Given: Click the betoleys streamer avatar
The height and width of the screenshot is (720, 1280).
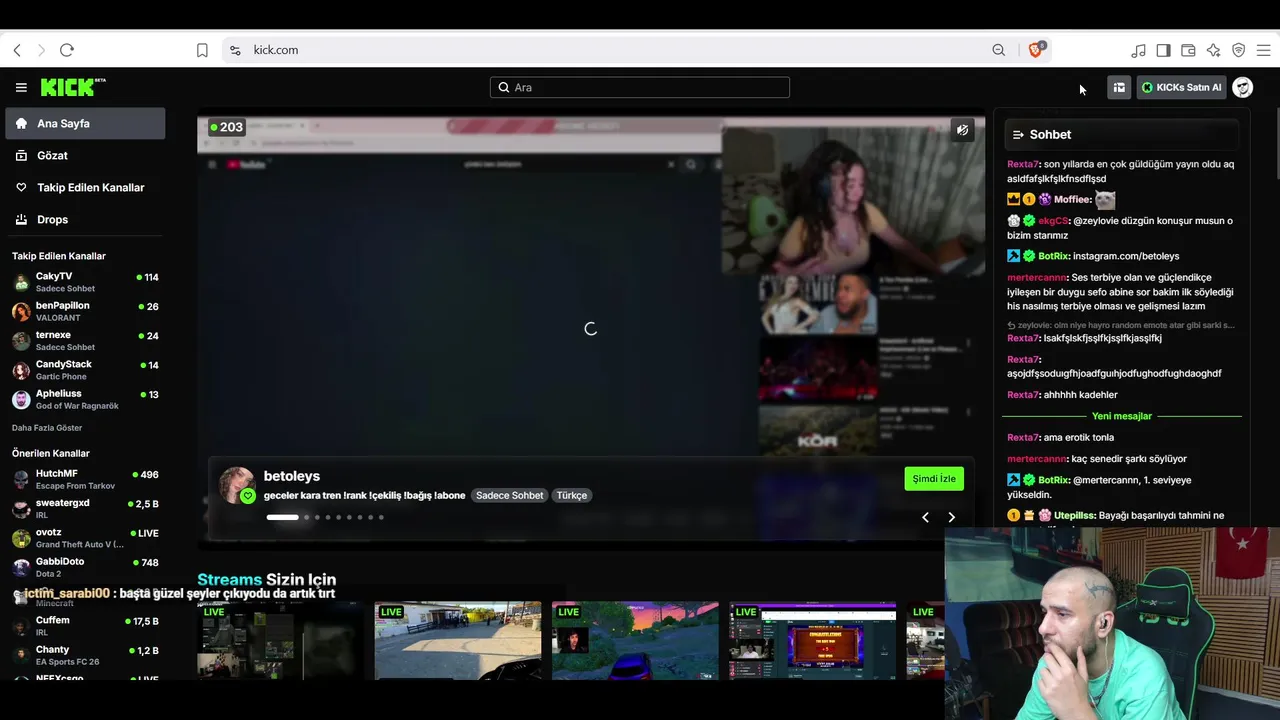Looking at the screenshot, I should [238, 485].
